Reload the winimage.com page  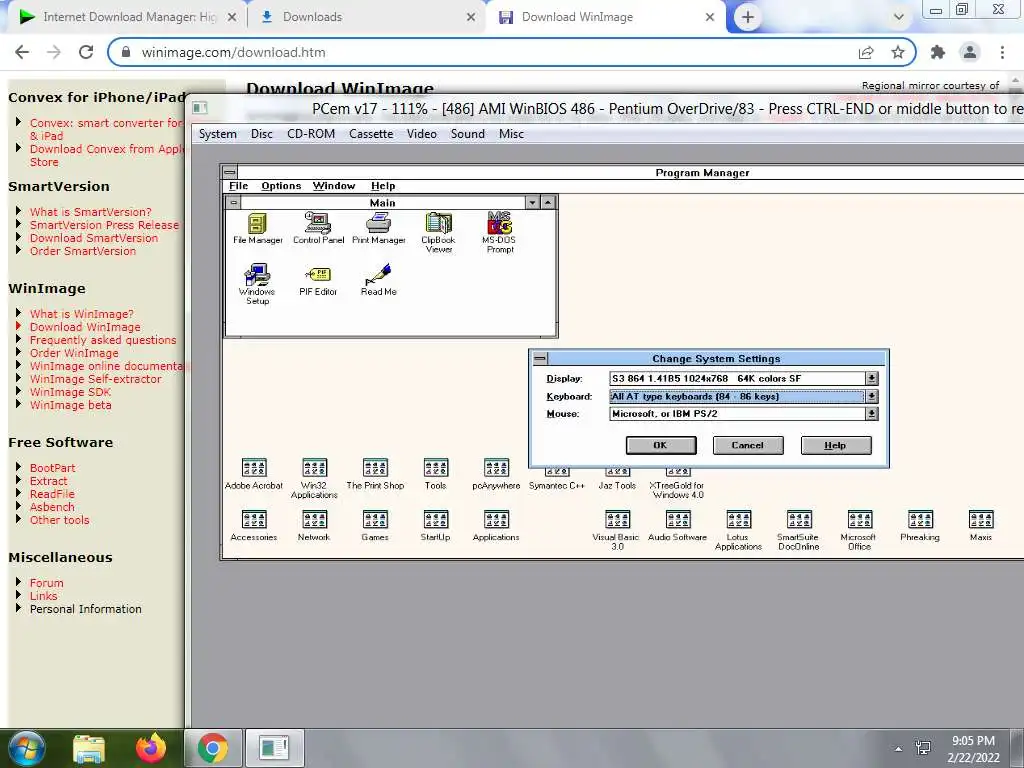coord(86,52)
